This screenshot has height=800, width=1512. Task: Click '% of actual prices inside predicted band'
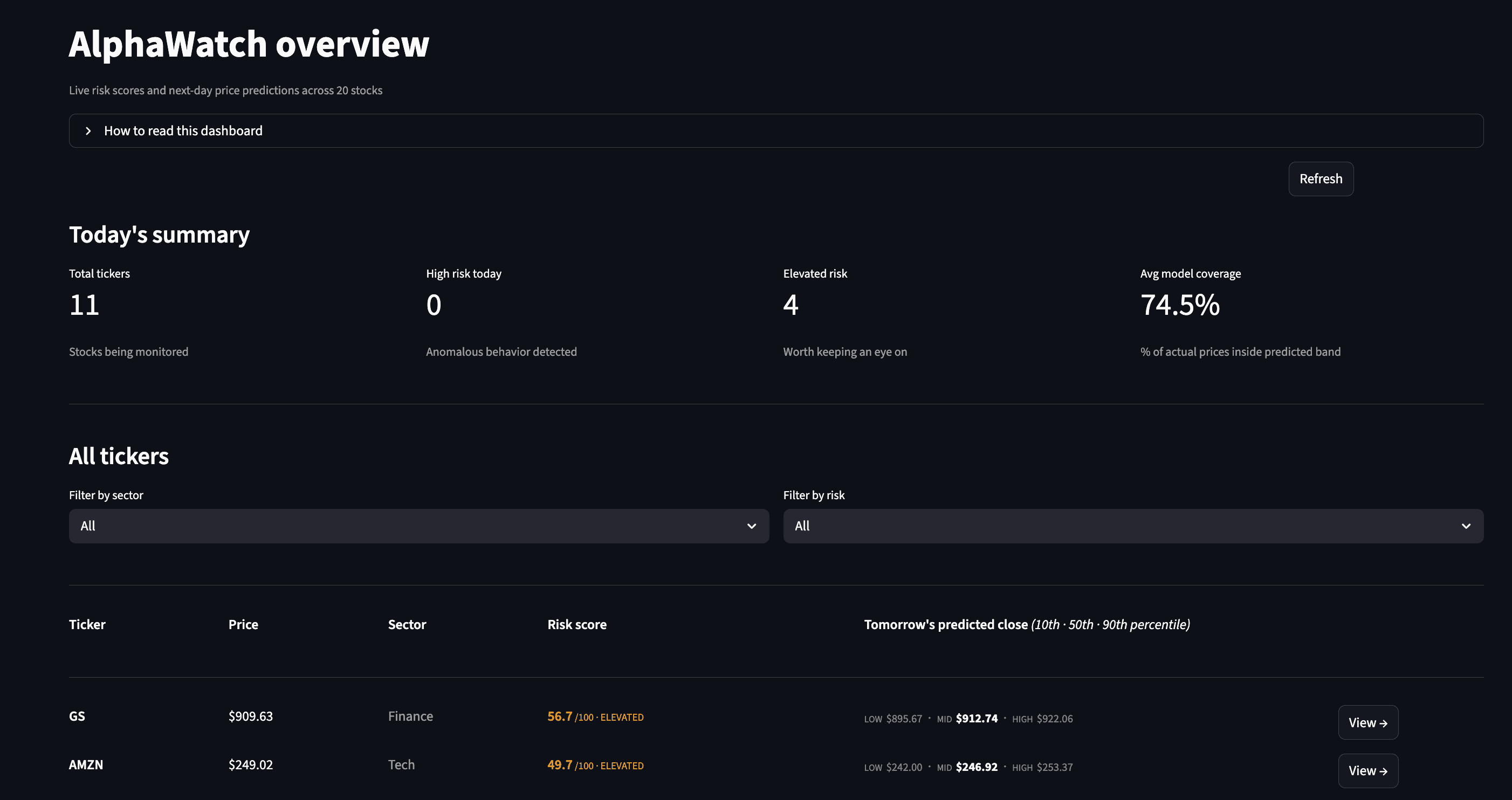1240,351
